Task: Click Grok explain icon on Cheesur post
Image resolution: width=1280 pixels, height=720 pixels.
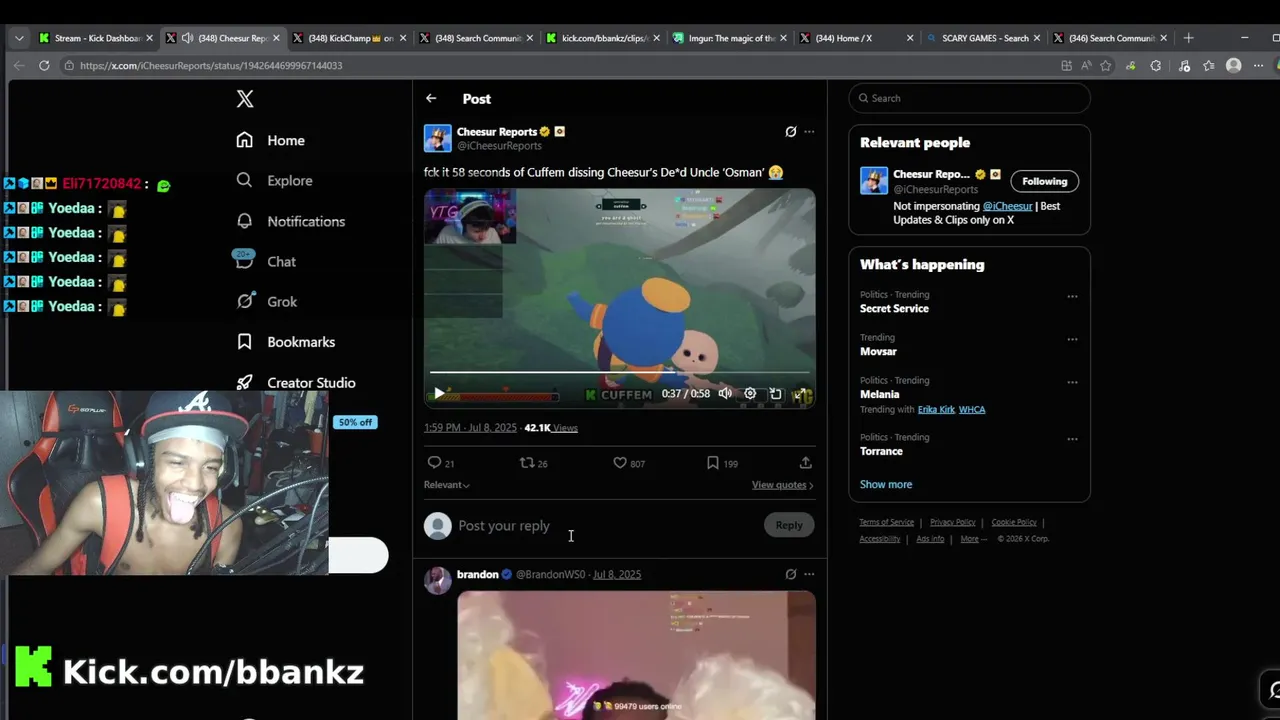Action: (x=791, y=131)
